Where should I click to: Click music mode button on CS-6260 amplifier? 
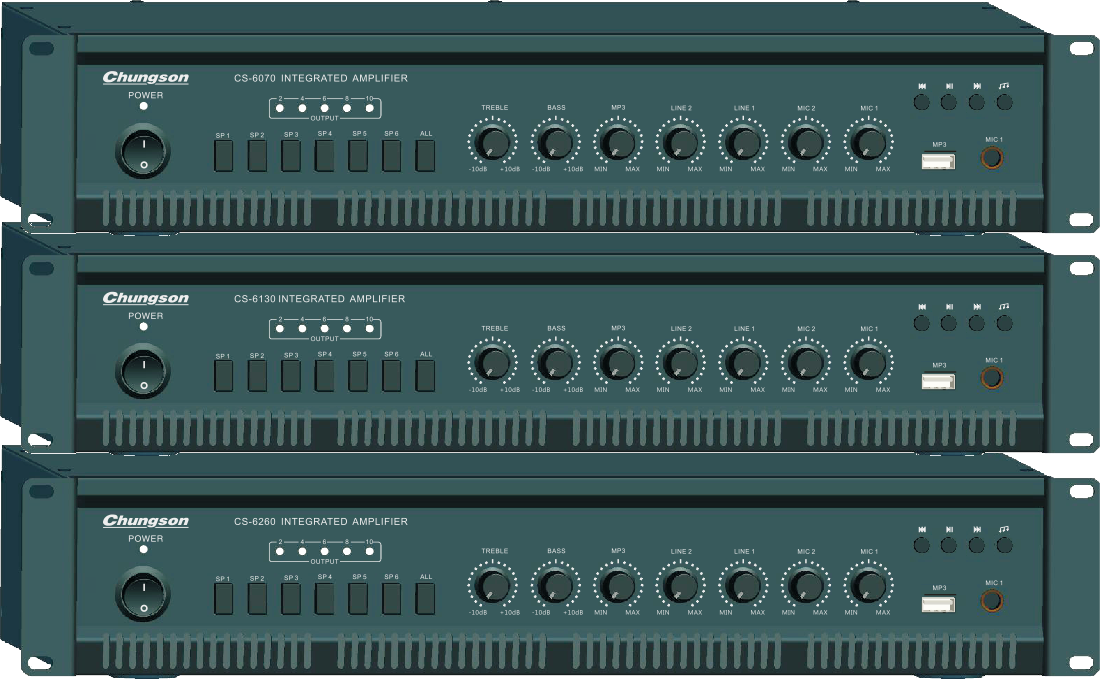coord(1005,545)
